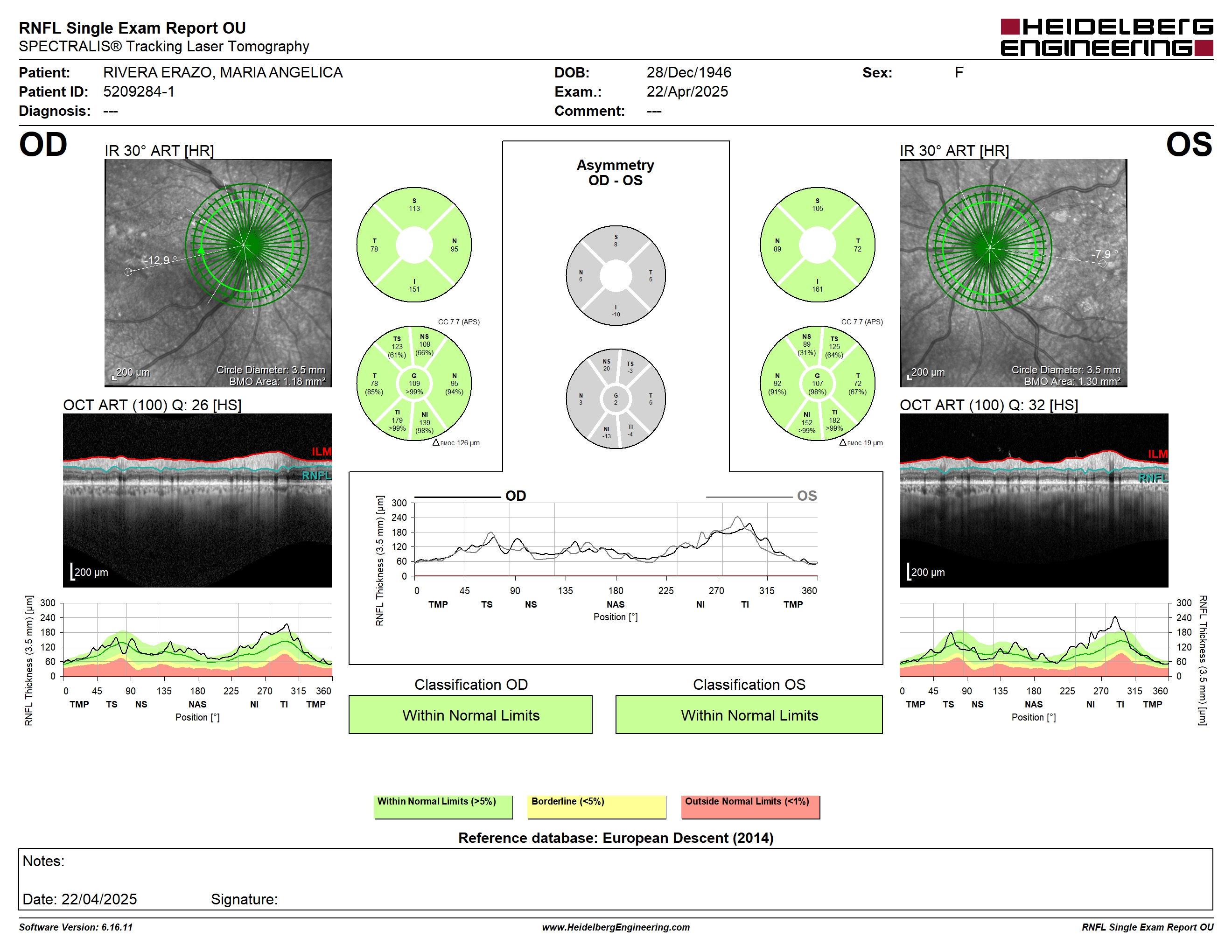Click the OS Within Normal Limits classification box
The height and width of the screenshot is (952, 1232).
pyautogui.click(x=749, y=714)
